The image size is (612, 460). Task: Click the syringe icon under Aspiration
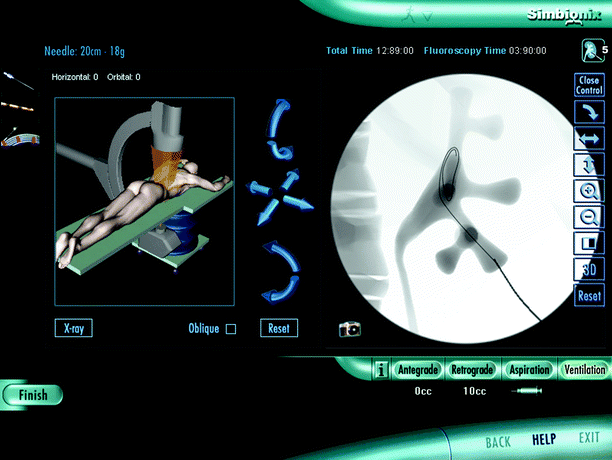point(529,391)
